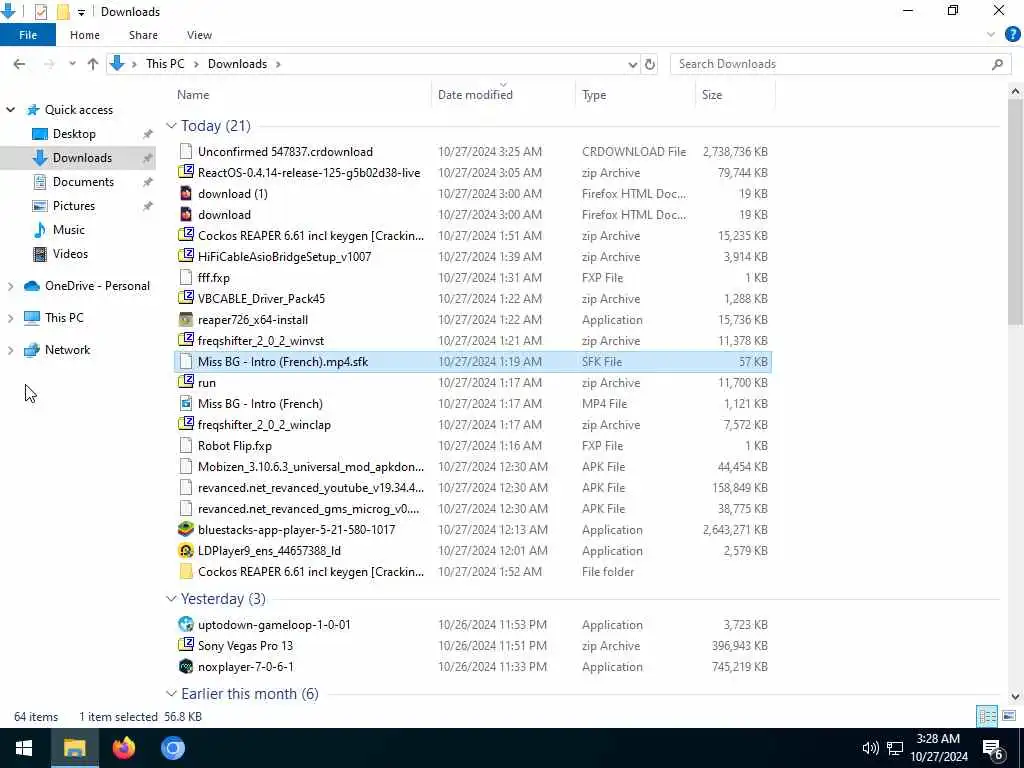Open Pictures in the navigation pane
Image resolution: width=1024 pixels, height=768 pixels.
point(74,206)
